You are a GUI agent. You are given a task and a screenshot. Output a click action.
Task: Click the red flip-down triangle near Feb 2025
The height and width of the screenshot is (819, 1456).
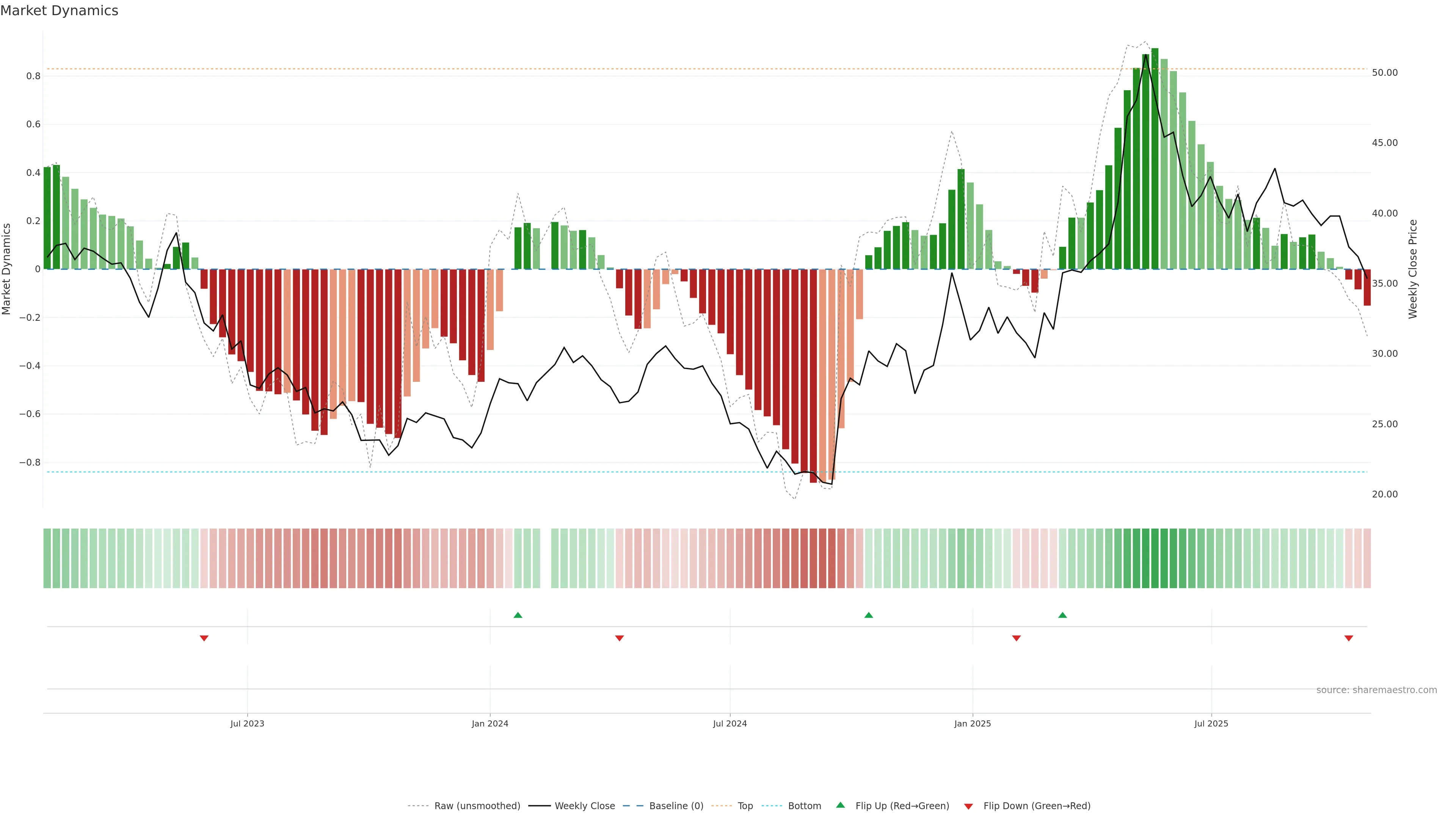(1016, 638)
